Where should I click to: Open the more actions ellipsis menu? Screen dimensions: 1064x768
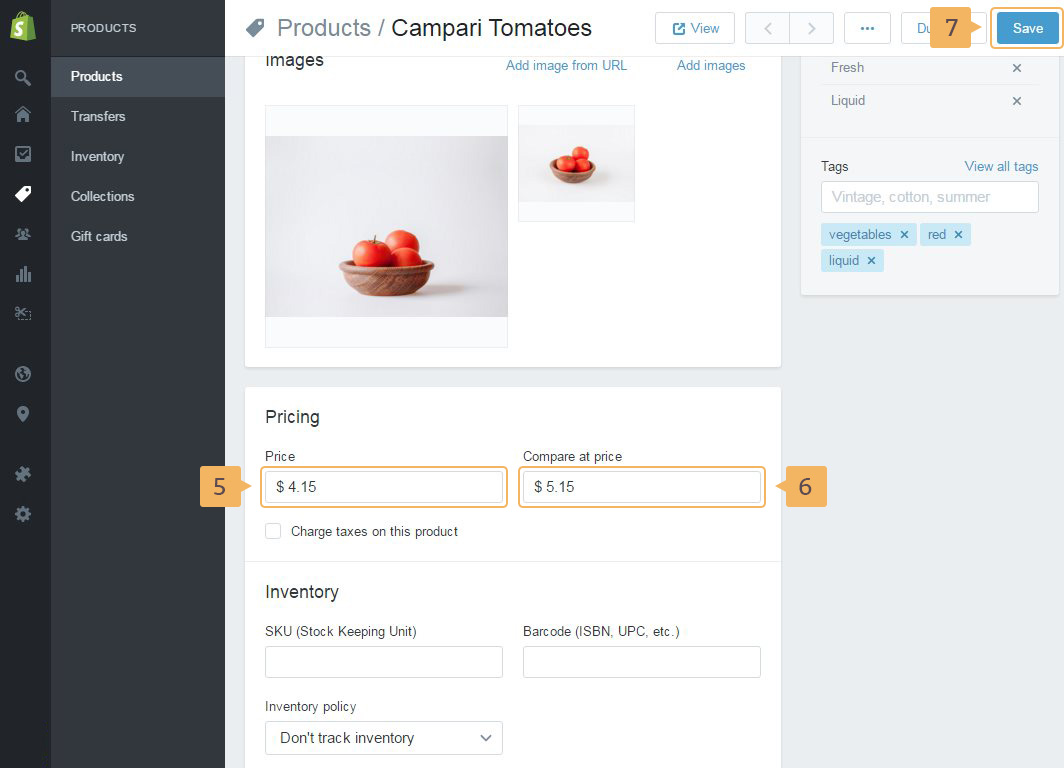867,28
